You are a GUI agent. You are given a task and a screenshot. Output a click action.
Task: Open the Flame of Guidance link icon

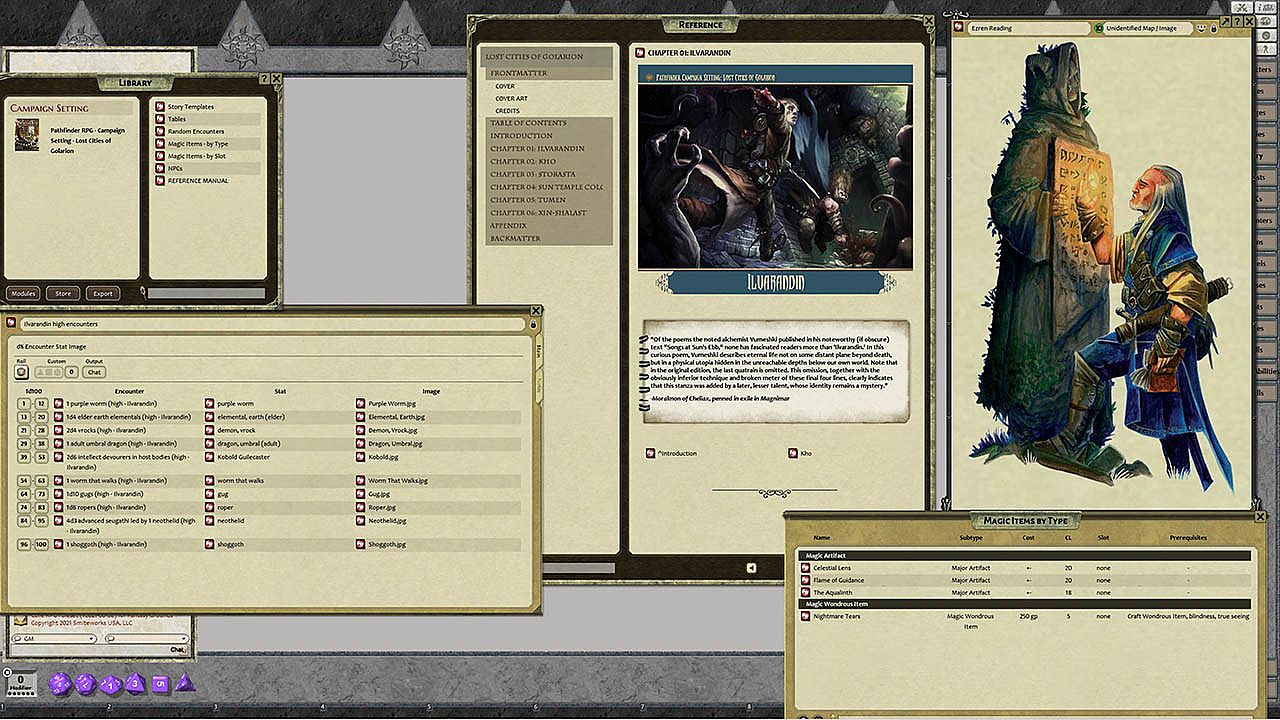(805, 580)
